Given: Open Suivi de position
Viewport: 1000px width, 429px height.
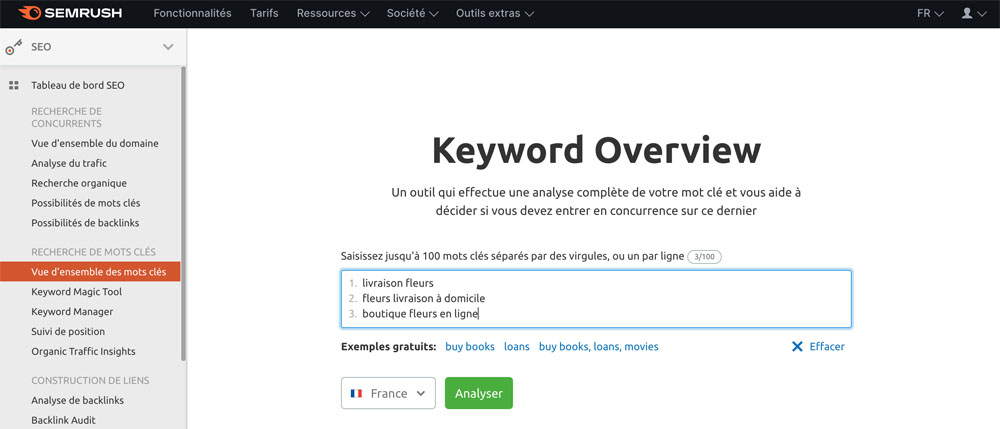Looking at the screenshot, I should coord(68,331).
